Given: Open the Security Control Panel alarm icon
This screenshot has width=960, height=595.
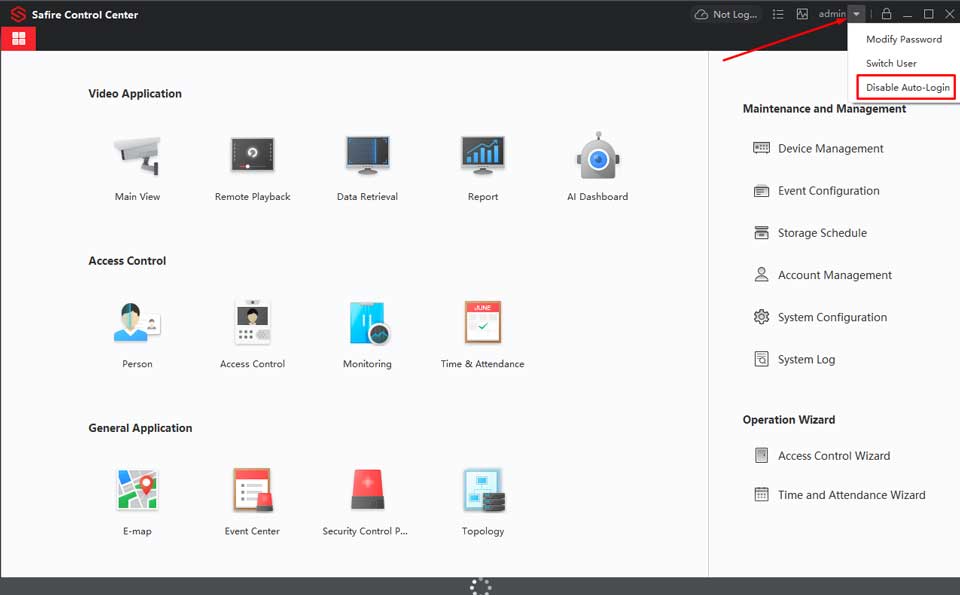Looking at the screenshot, I should [x=367, y=491].
